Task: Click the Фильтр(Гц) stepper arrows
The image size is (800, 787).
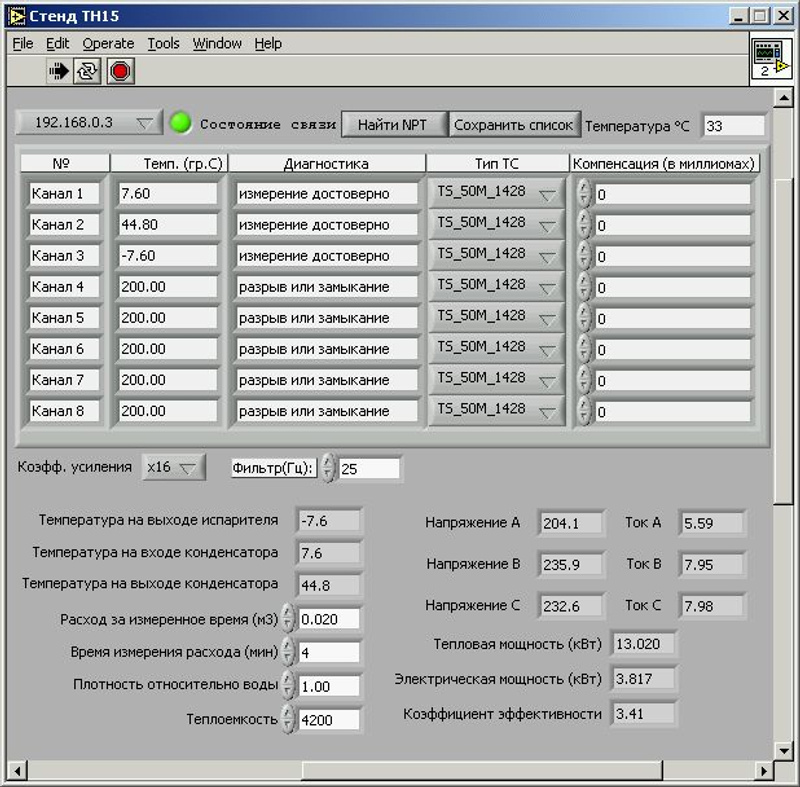Action: click(x=328, y=467)
